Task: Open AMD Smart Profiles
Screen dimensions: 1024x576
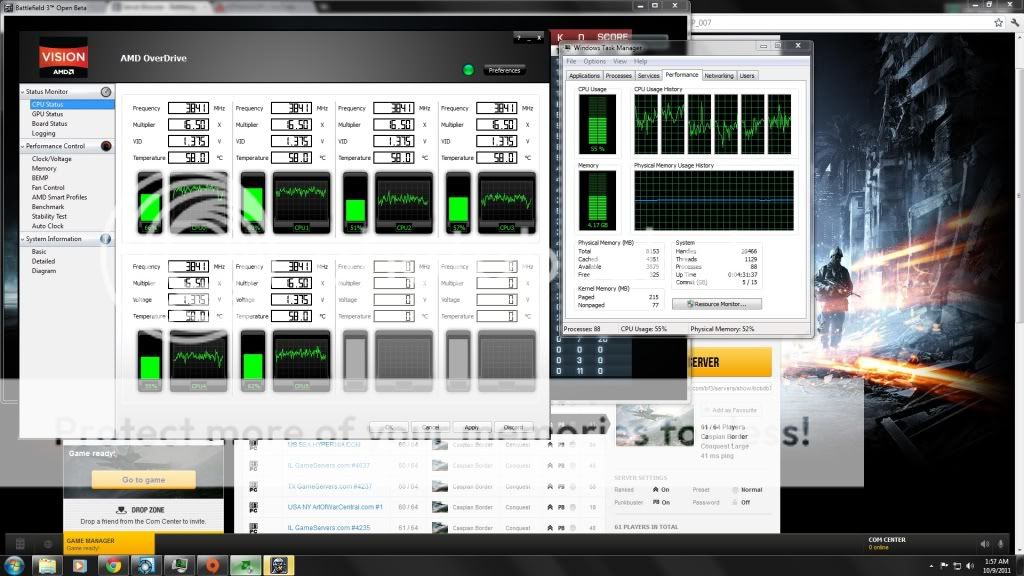Action: coord(59,197)
